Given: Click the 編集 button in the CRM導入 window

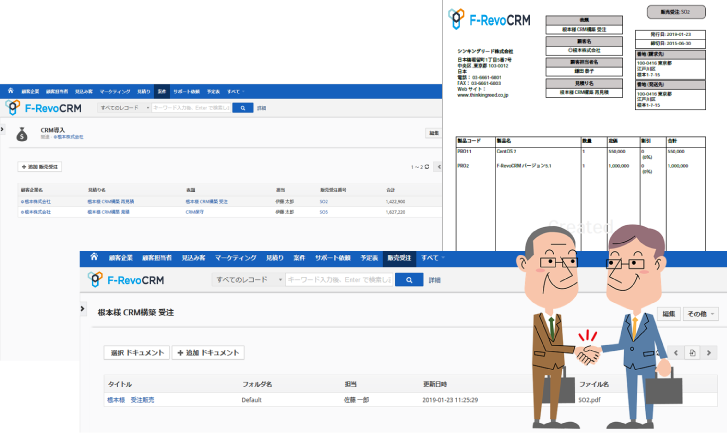Looking at the screenshot, I should point(434,133).
